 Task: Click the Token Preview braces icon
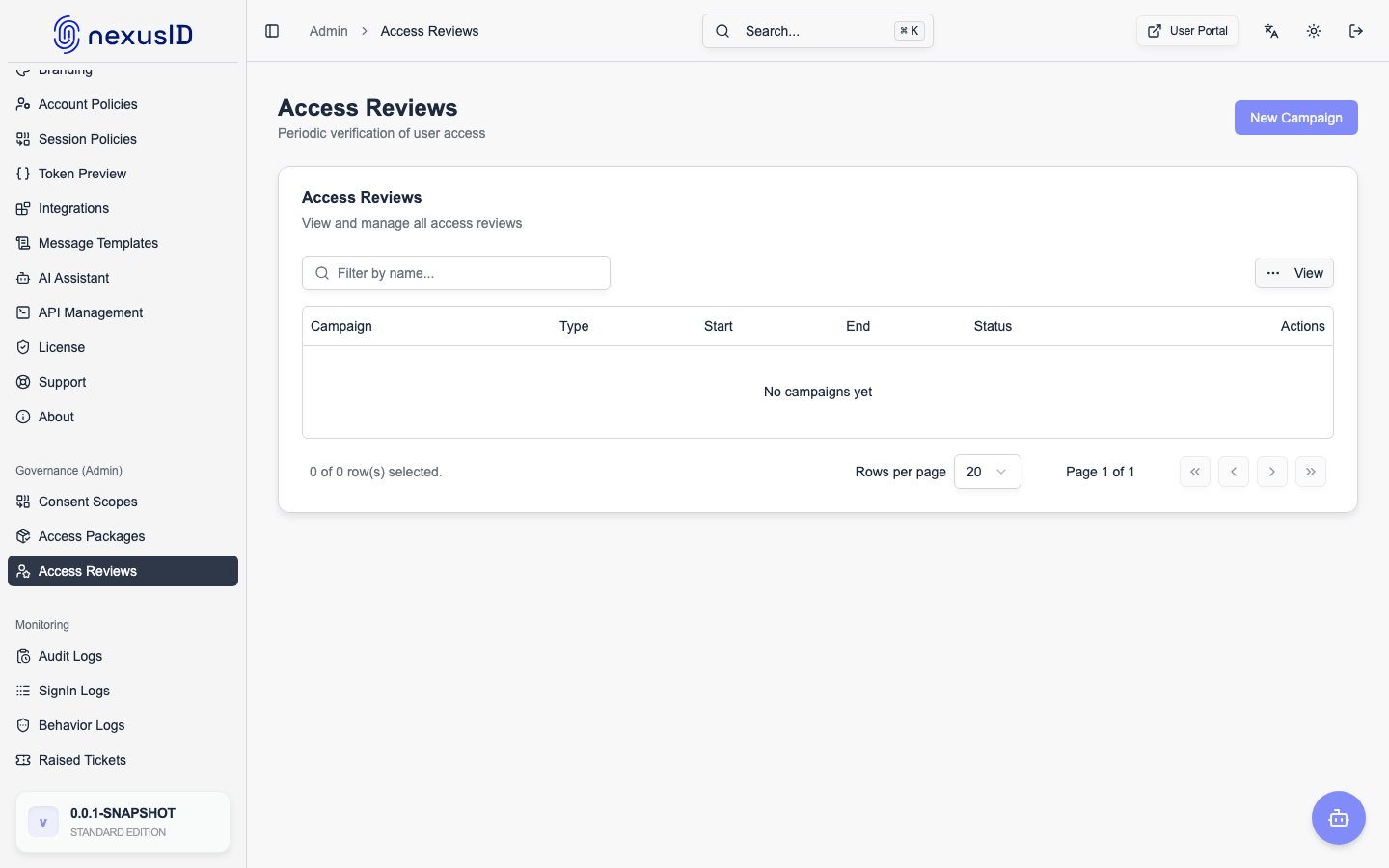(x=23, y=174)
